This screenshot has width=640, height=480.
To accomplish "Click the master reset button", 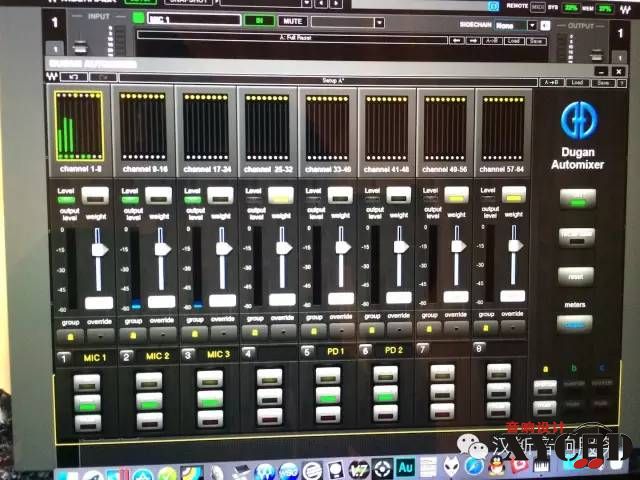I will coord(576,276).
